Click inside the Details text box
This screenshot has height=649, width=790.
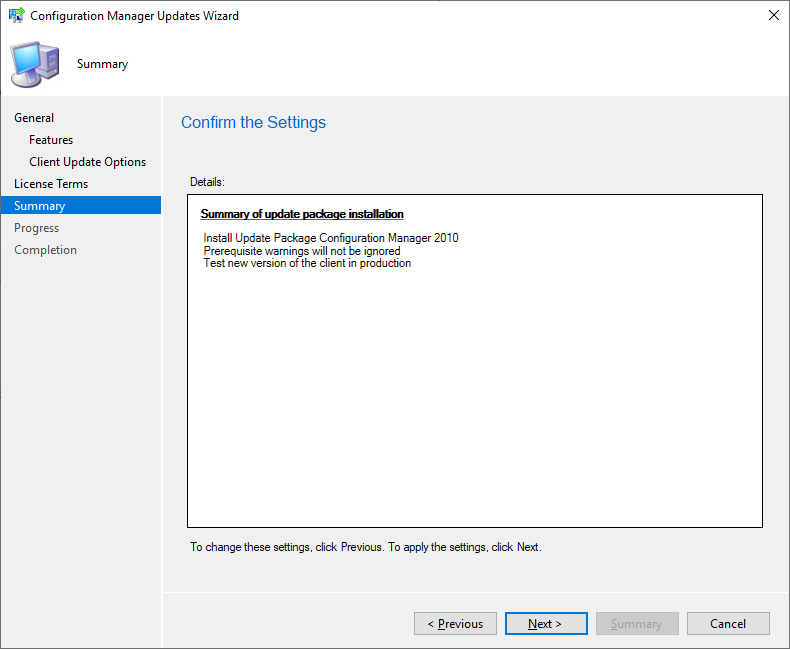(x=474, y=400)
